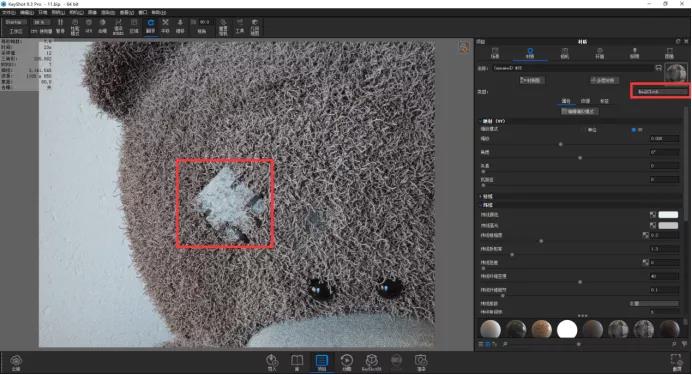Image resolution: width=692 pixels, height=375 pixels.
Task: Click texture icon beside the light gray swatch
Action: 653,225
